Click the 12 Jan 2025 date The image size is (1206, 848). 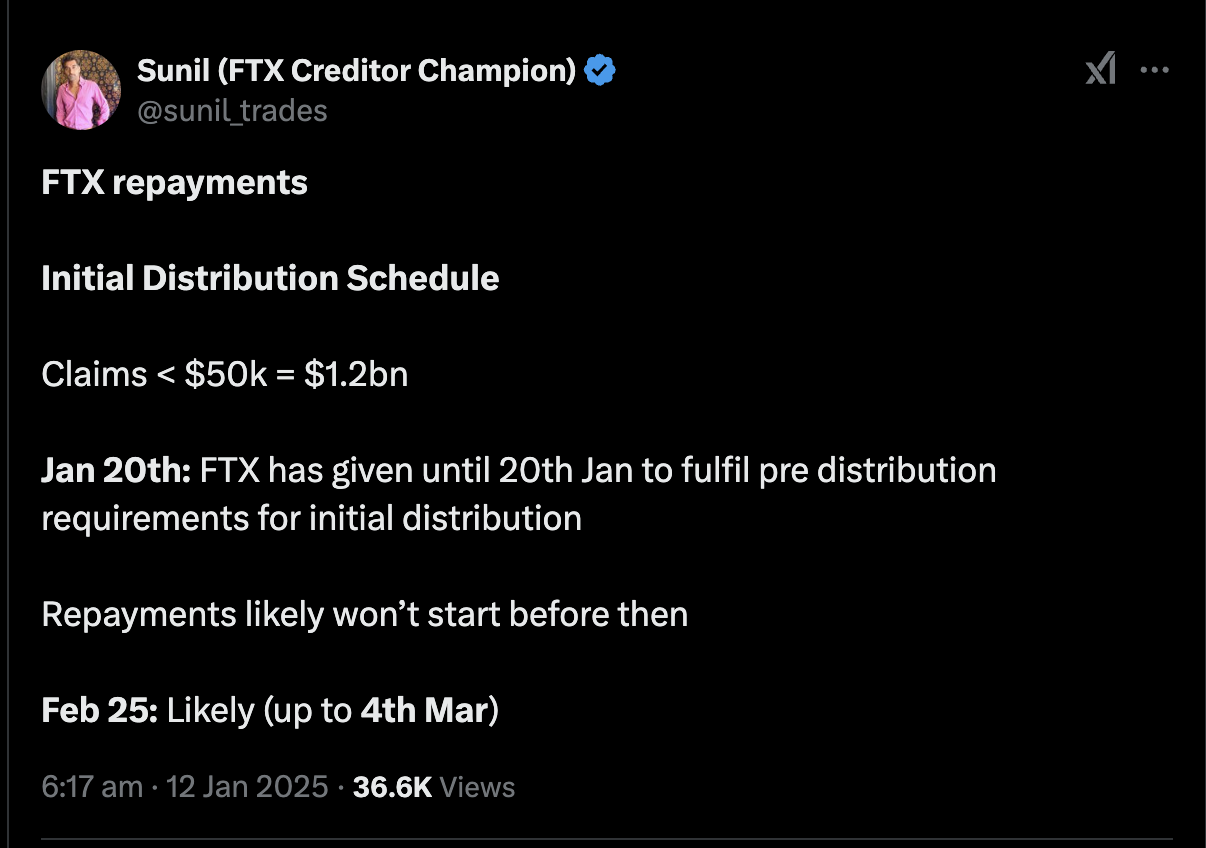248,787
